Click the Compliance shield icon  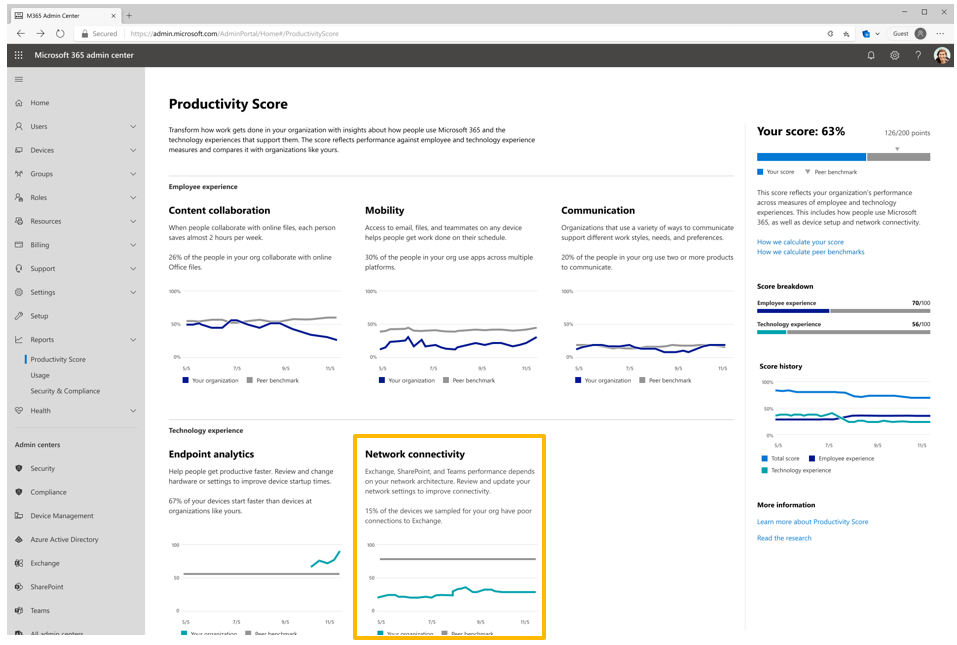point(19,492)
